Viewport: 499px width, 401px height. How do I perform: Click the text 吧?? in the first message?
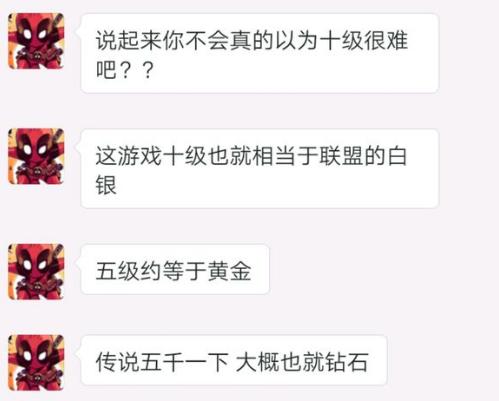pos(125,70)
